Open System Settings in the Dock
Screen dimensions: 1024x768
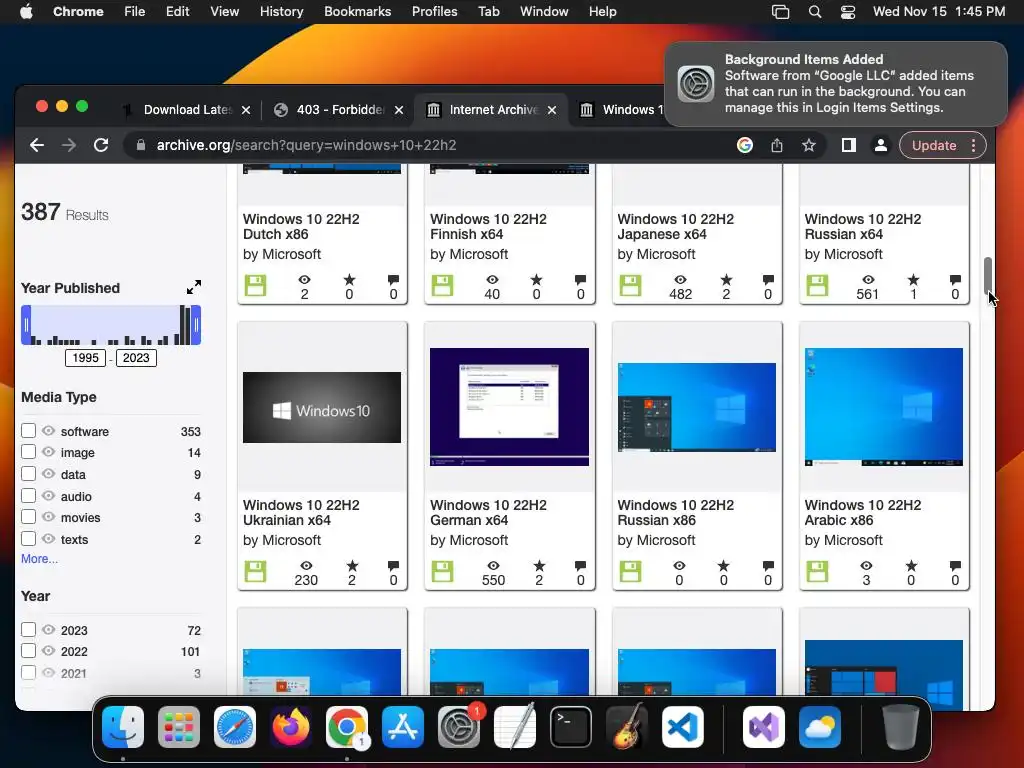coord(458,727)
